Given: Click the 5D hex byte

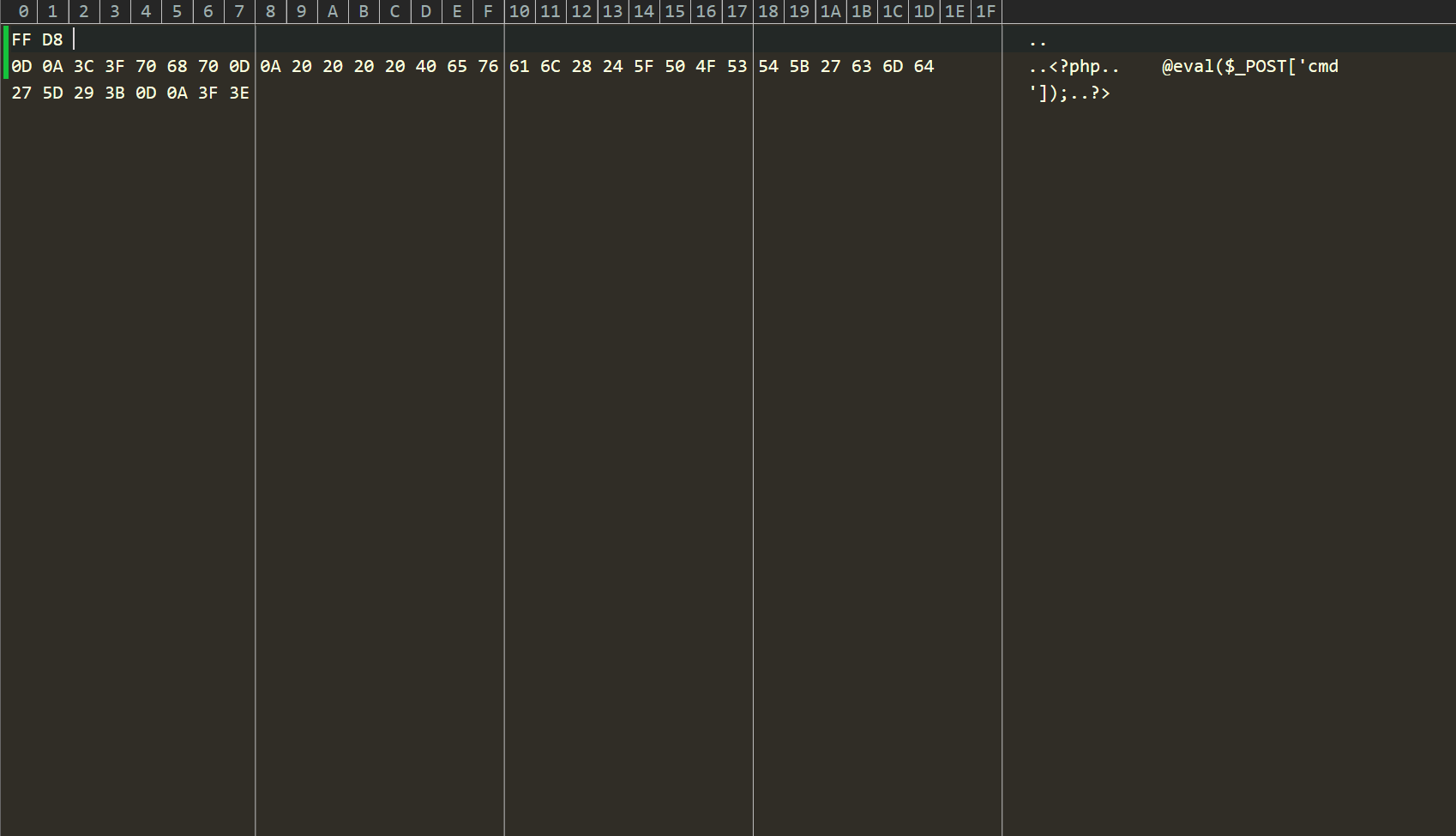Looking at the screenshot, I should click(52, 93).
